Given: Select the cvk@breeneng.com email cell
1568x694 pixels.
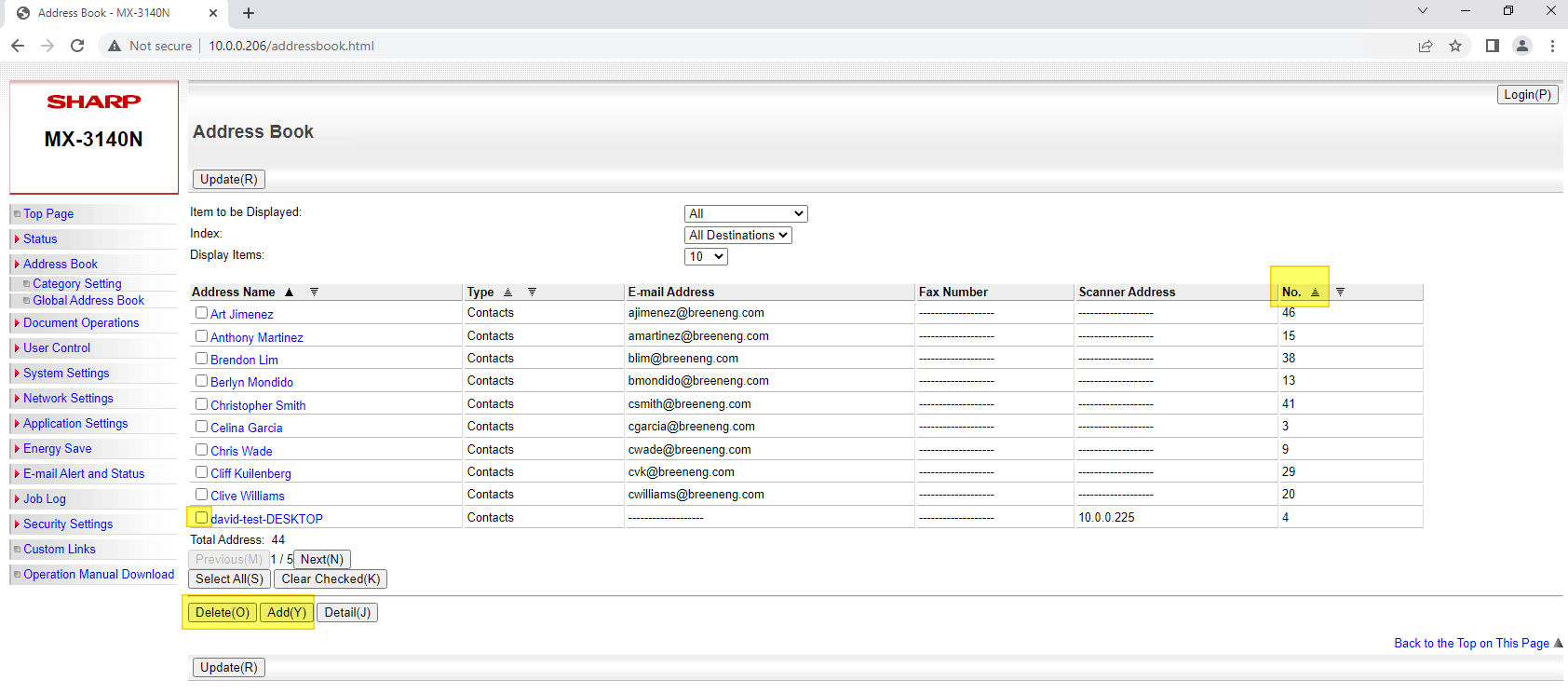Looking at the screenshot, I should point(769,472).
